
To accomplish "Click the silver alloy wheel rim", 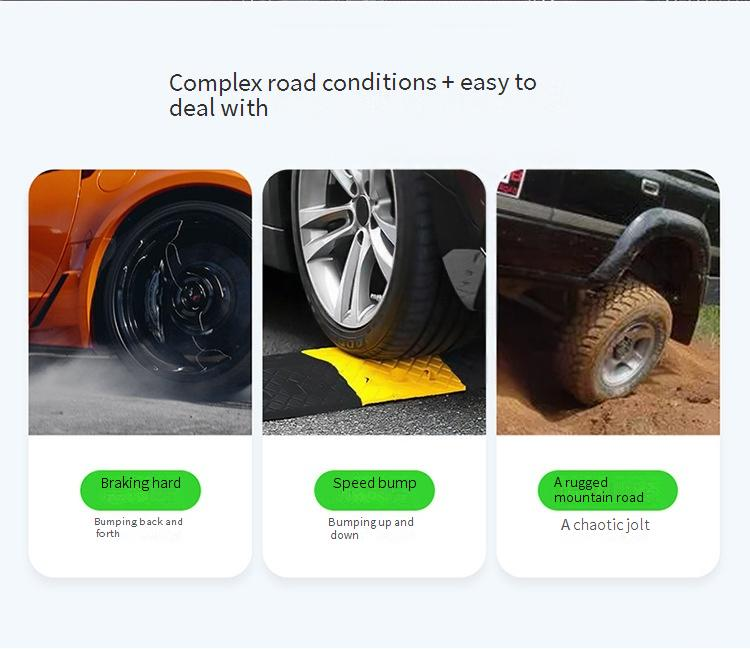I will (x=348, y=248).
